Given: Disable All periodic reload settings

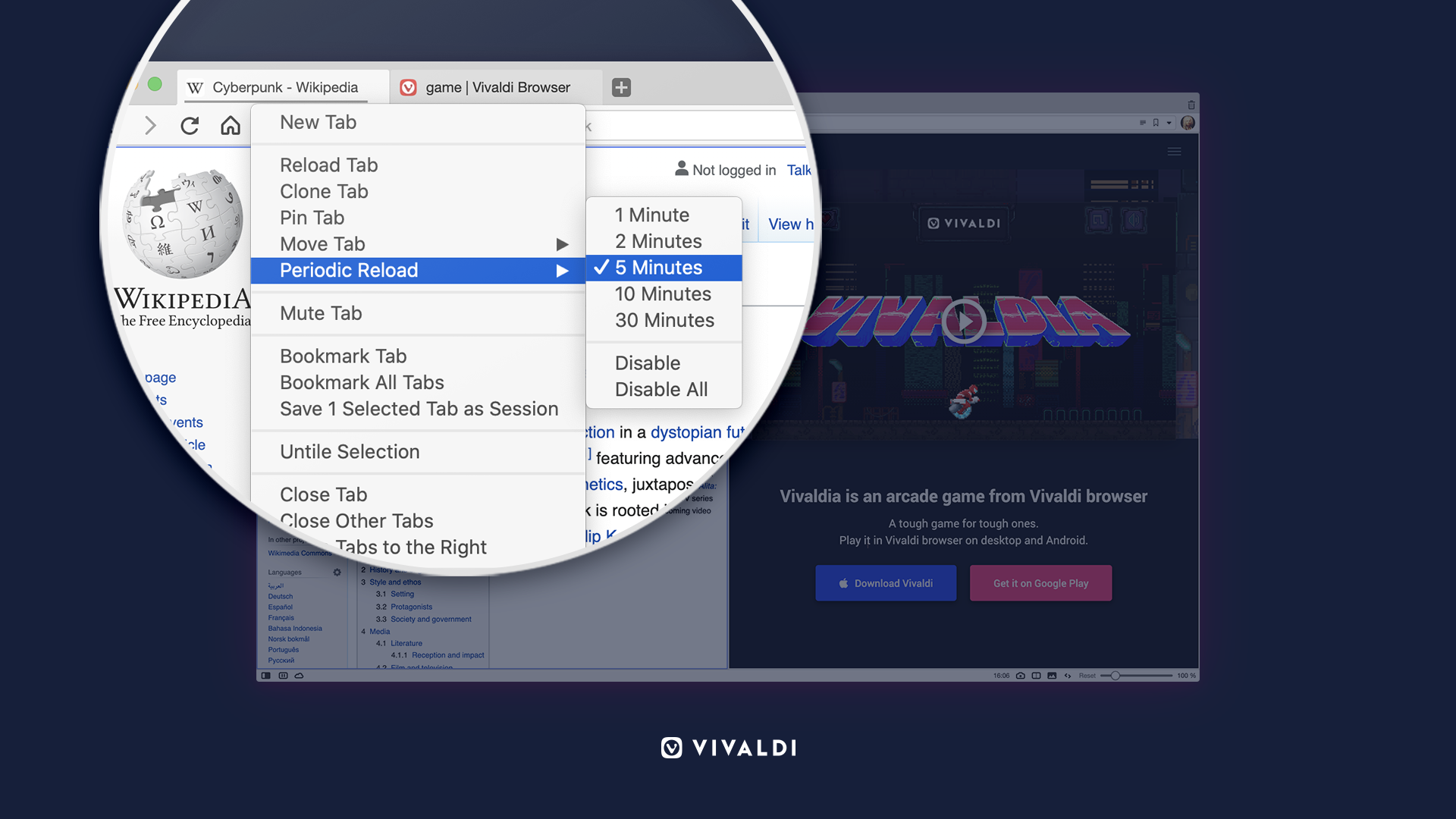Looking at the screenshot, I should 661,388.
